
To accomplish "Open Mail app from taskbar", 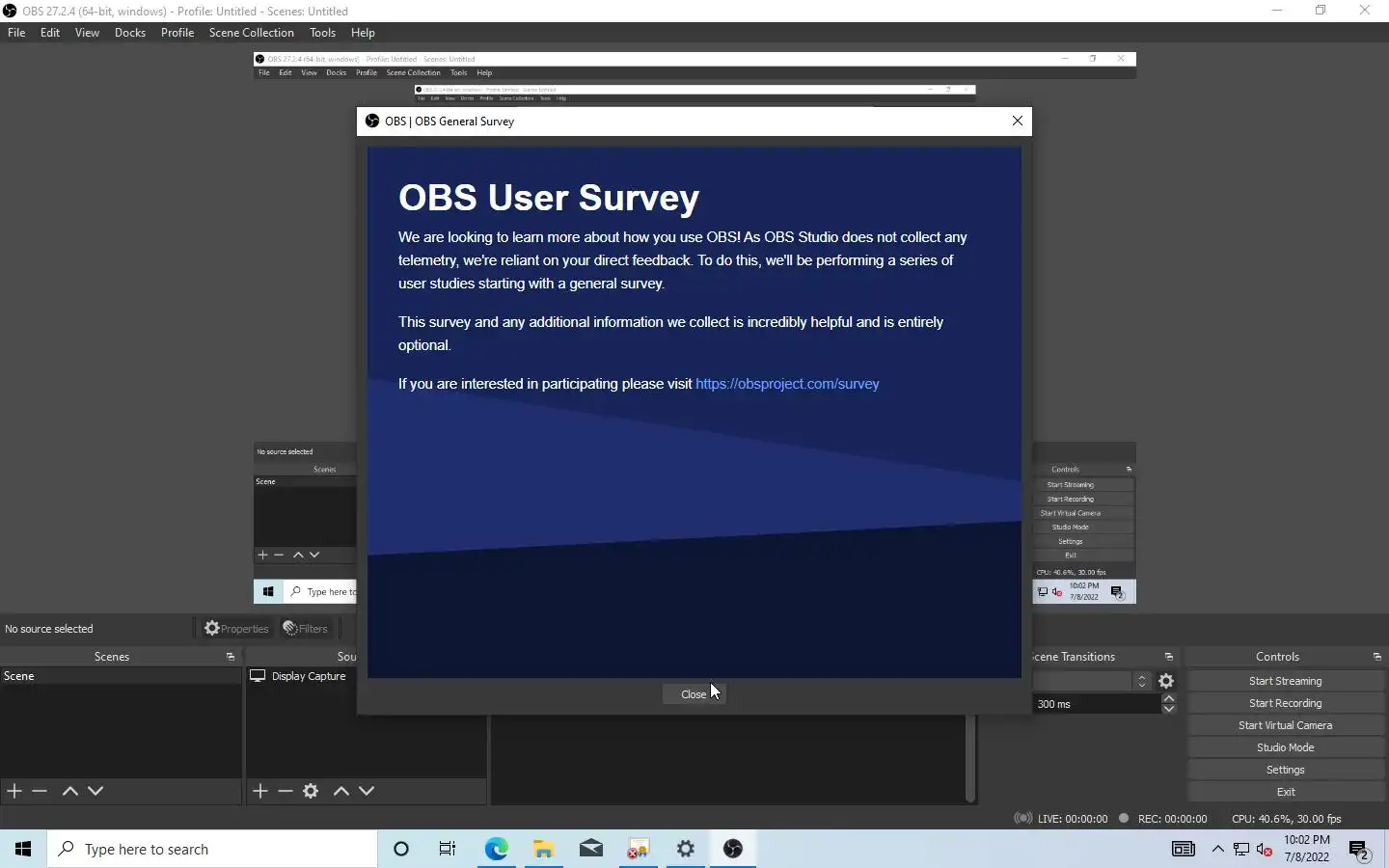I will [591, 849].
